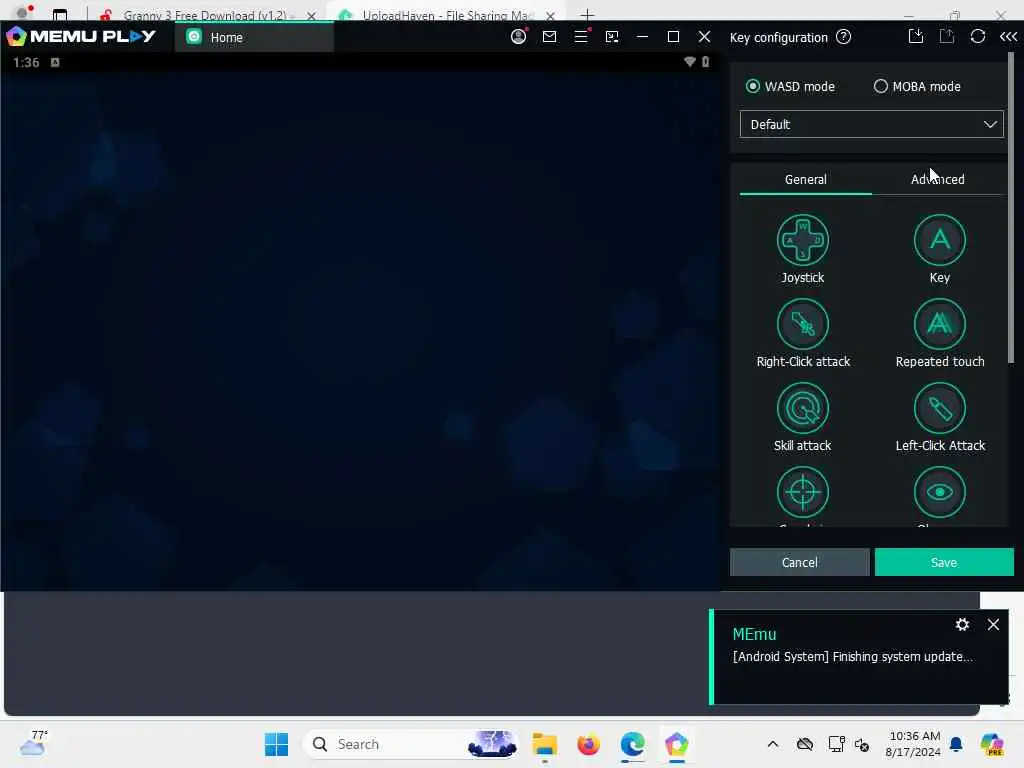Pick the crosshair aiming control
The image size is (1024, 768).
803,492
